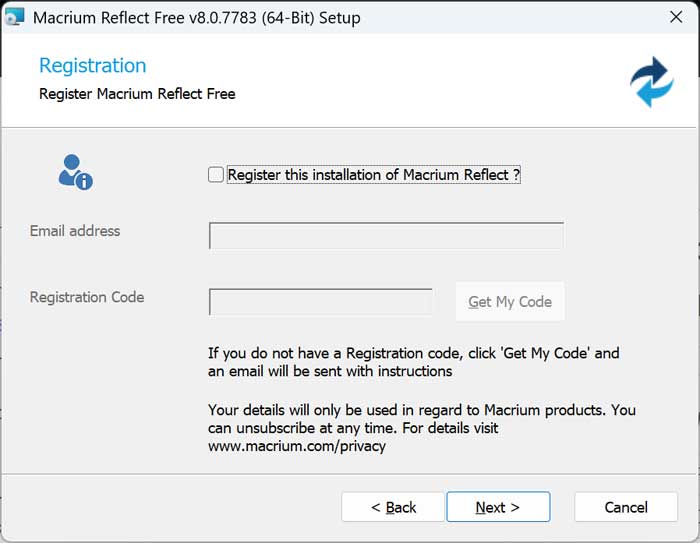Close the setup window with X
The height and width of the screenshot is (543, 700).
coord(676,17)
